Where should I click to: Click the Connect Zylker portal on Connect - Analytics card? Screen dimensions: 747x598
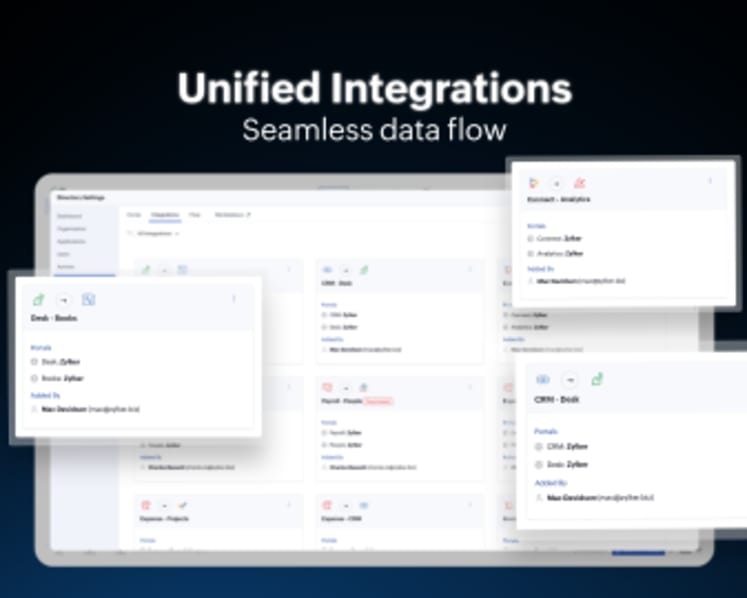coord(555,238)
